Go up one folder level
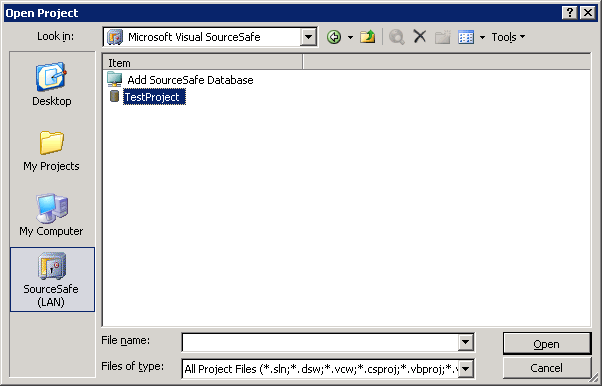This screenshot has height=386, width=602. coord(367,37)
